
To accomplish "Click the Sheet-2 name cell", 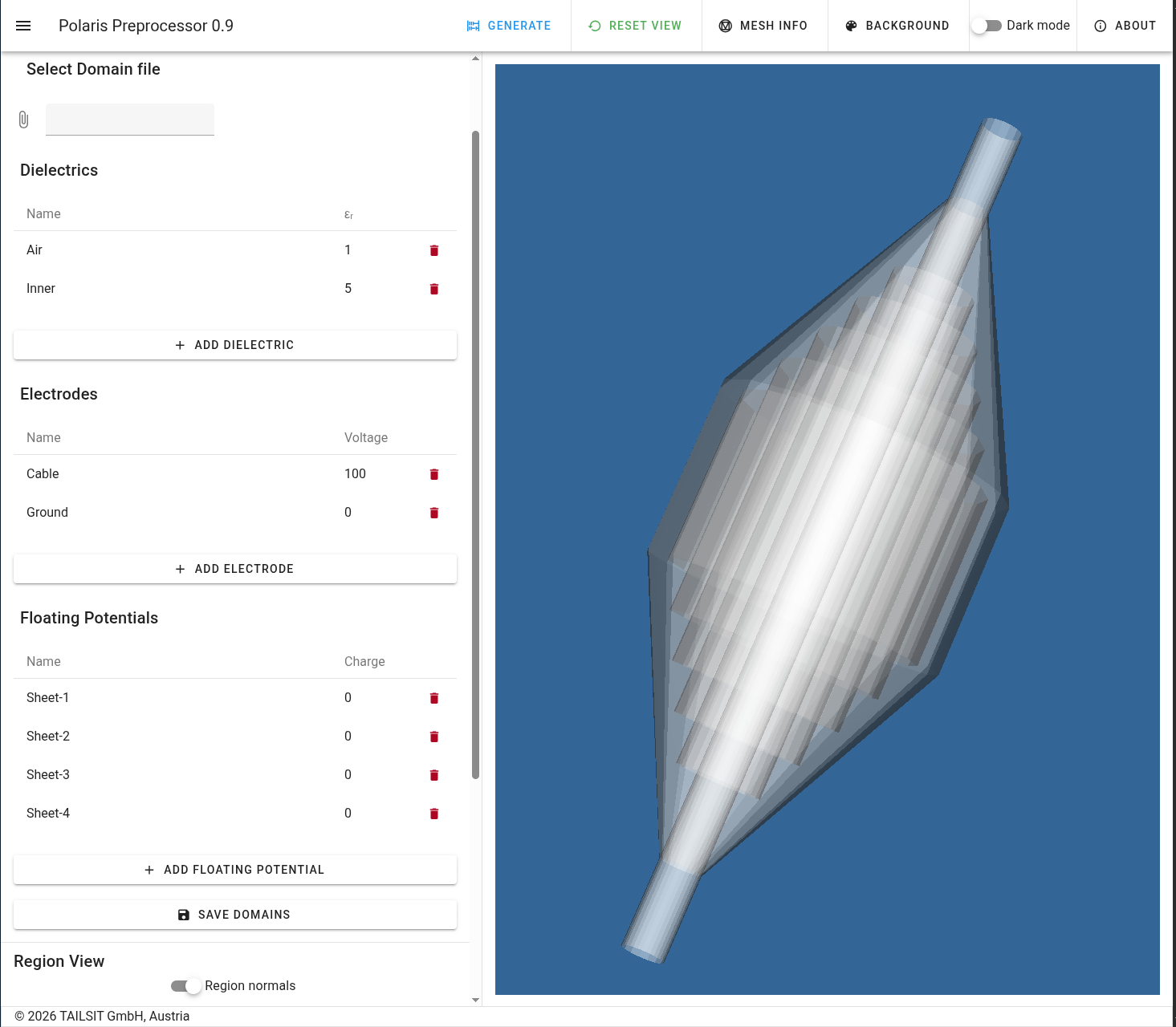I will point(48,737).
